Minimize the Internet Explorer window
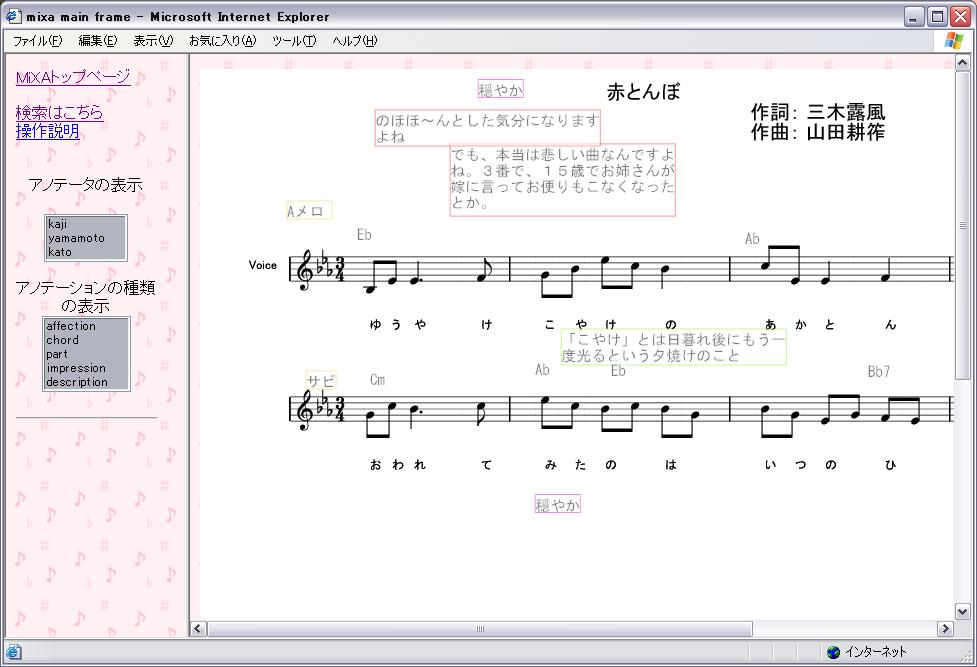Viewport: 977px width, 667px height. click(x=914, y=17)
